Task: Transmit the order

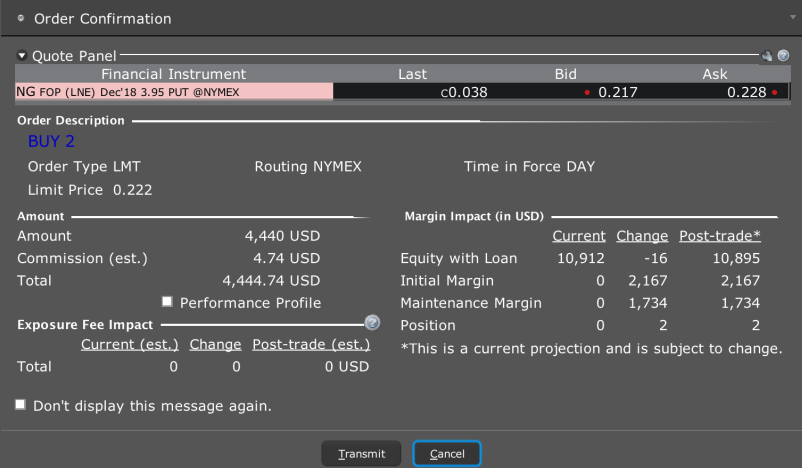Action: click(x=361, y=454)
